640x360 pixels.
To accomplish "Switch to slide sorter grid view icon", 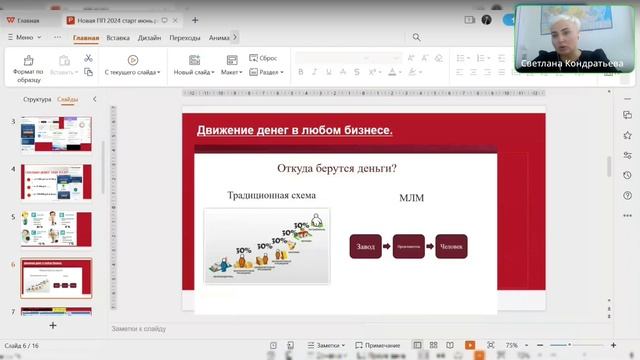I will point(433,345).
